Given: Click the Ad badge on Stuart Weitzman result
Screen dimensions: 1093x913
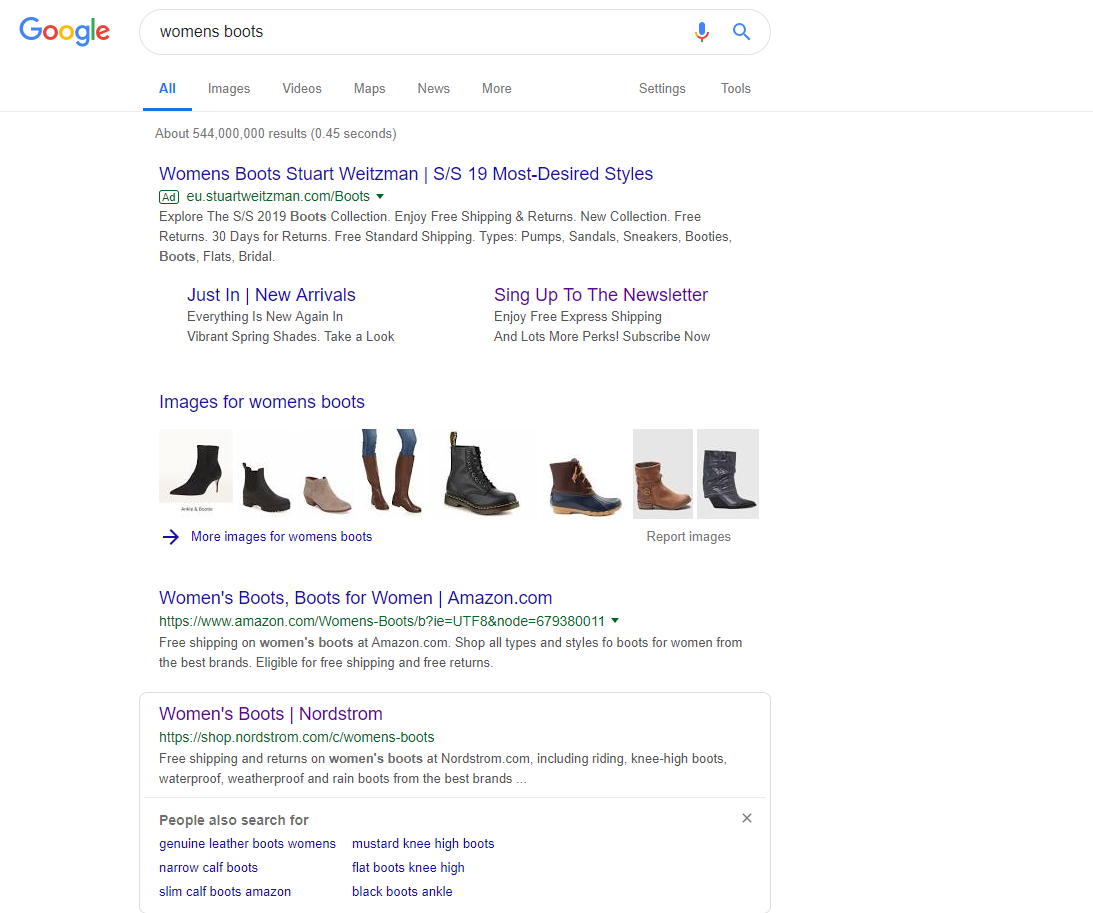Looking at the screenshot, I should tap(169, 197).
